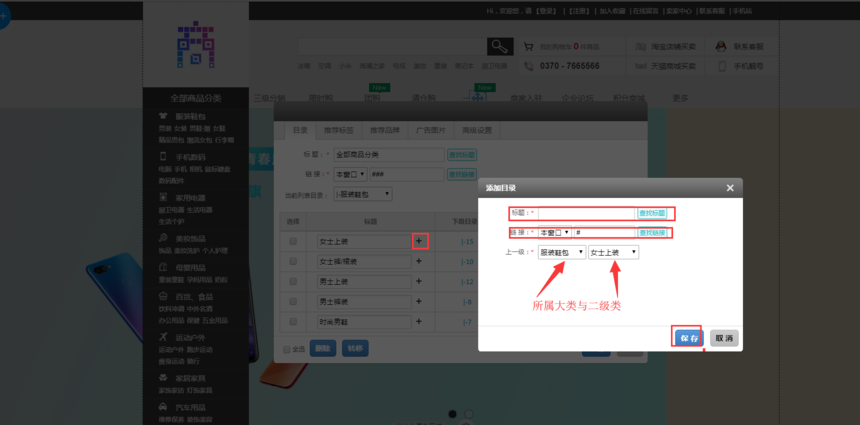Click the blue 转移 button
The image size is (860, 425).
355,348
